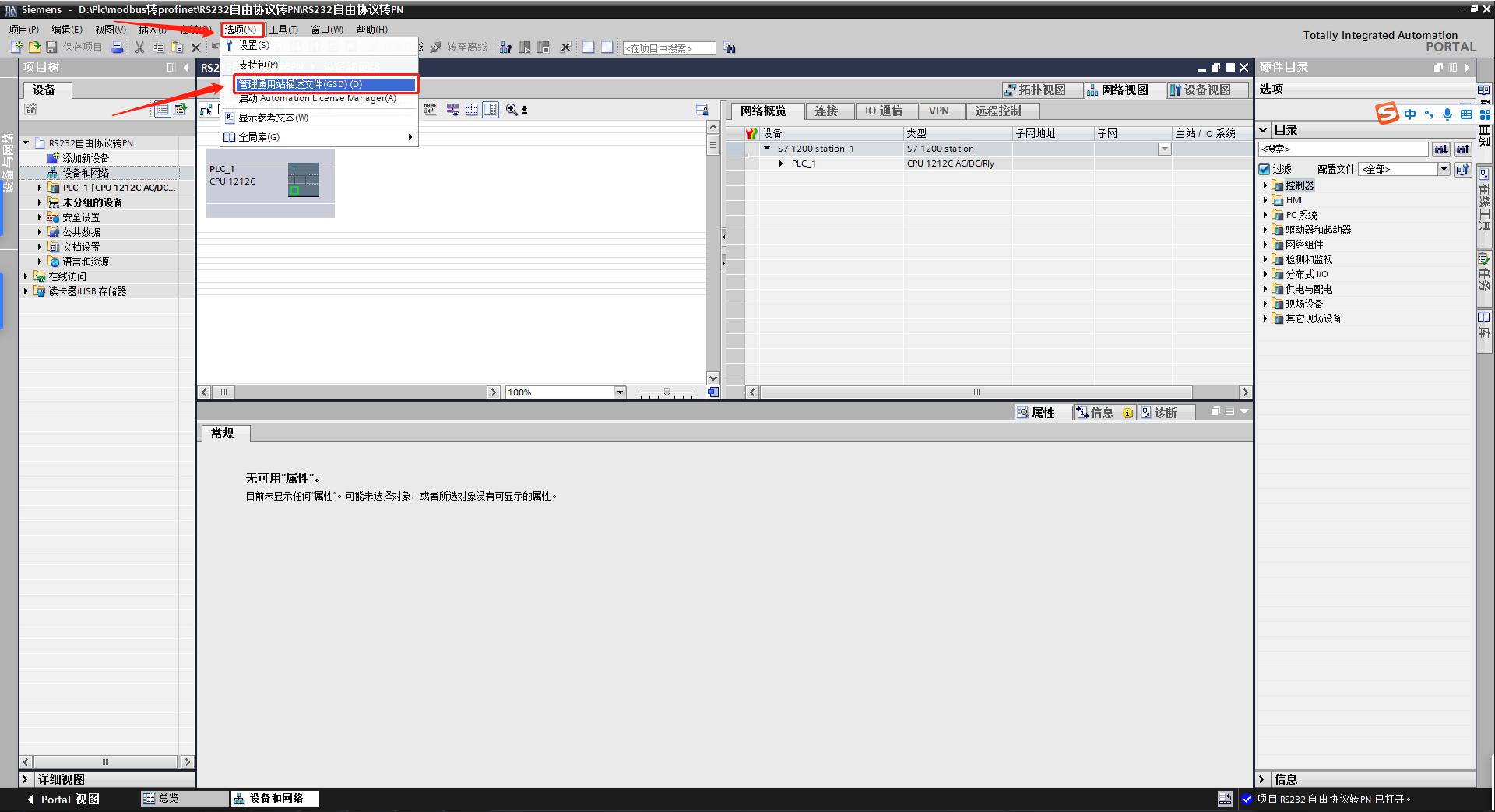This screenshot has width=1495, height=812.
Task: Click the search-in-project binoculars icon
Action: 730,48
